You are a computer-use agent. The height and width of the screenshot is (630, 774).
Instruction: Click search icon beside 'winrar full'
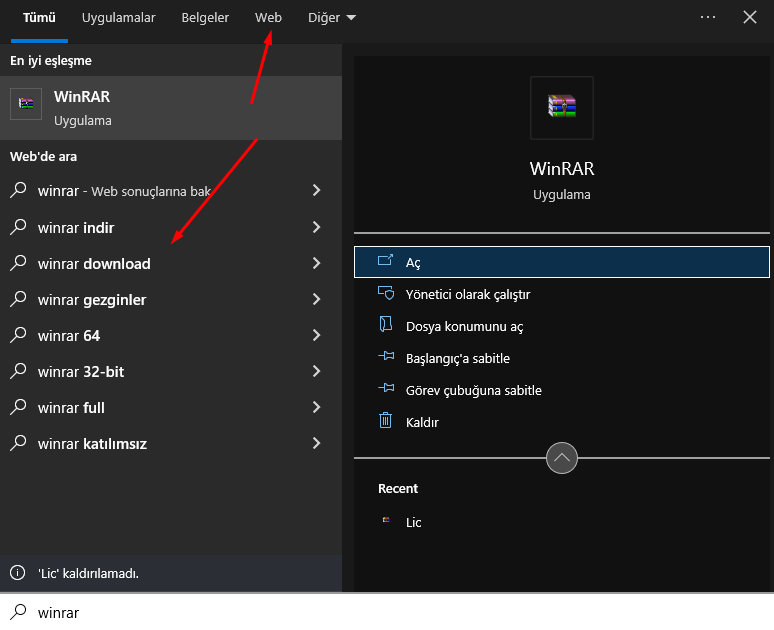[x=18, y=407]
